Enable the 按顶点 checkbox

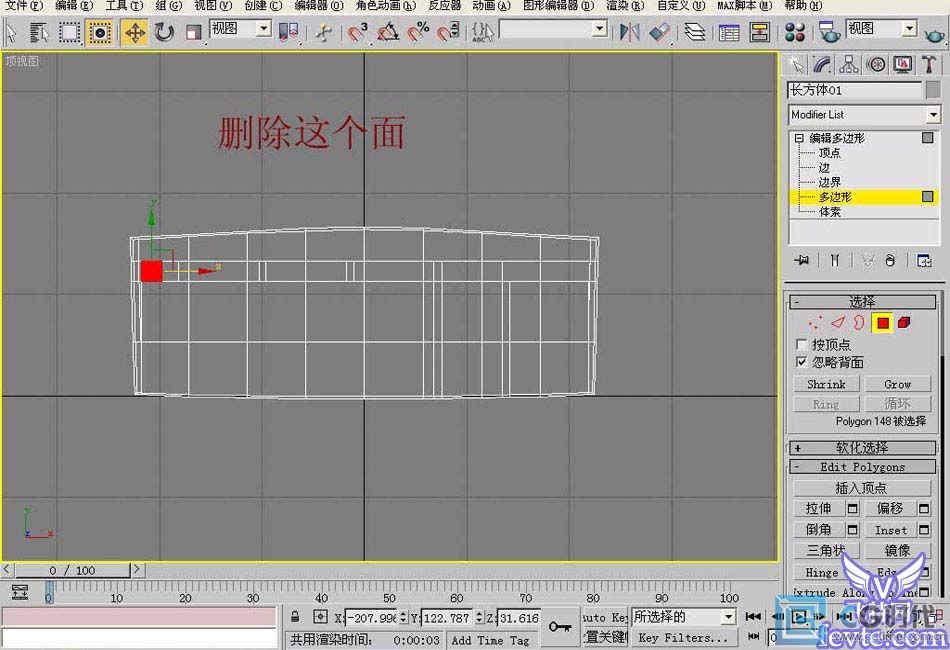(x=801, y=345)
